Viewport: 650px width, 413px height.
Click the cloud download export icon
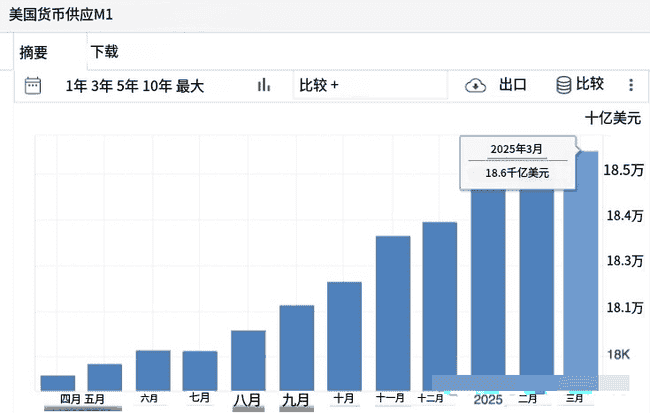[475, 85]
